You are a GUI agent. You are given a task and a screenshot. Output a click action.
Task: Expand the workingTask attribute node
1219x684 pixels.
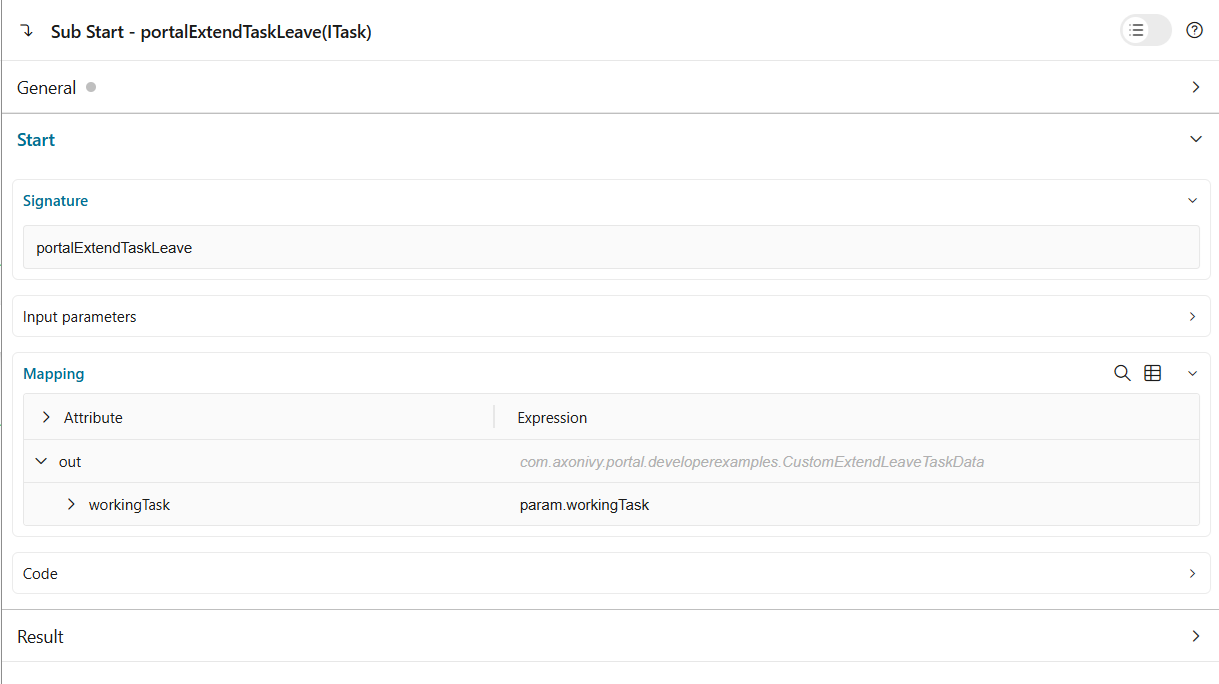tap(70, 504)
